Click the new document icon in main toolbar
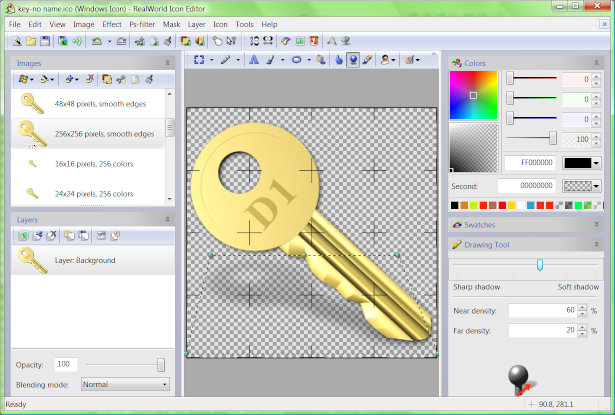The width and height of the screenshot is (615, 415). tap(17, 41)
